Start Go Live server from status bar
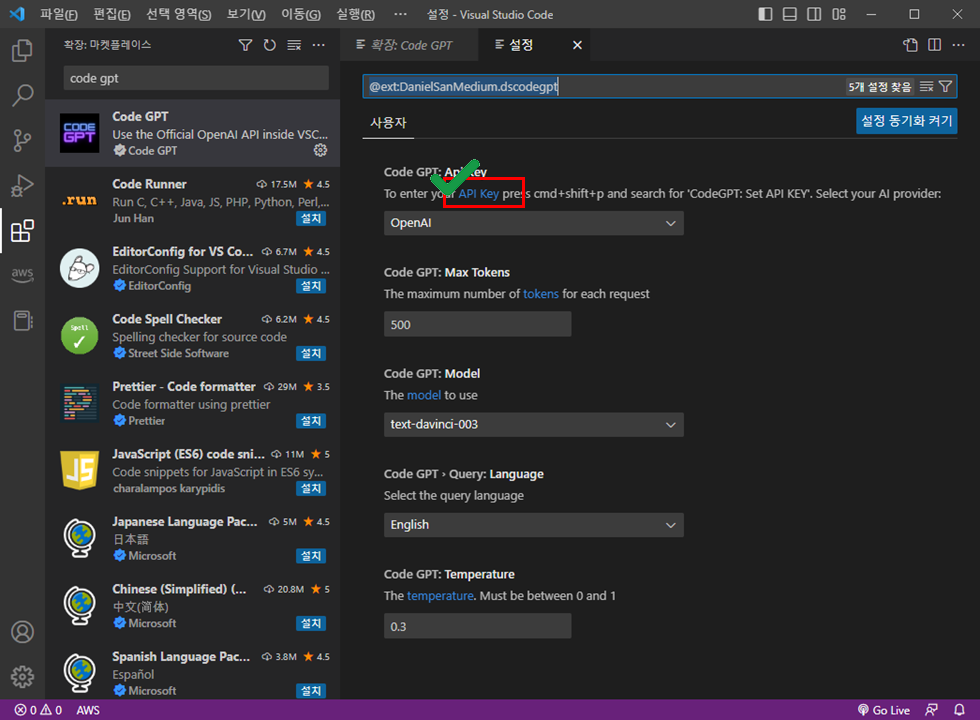 click(883, 710)
